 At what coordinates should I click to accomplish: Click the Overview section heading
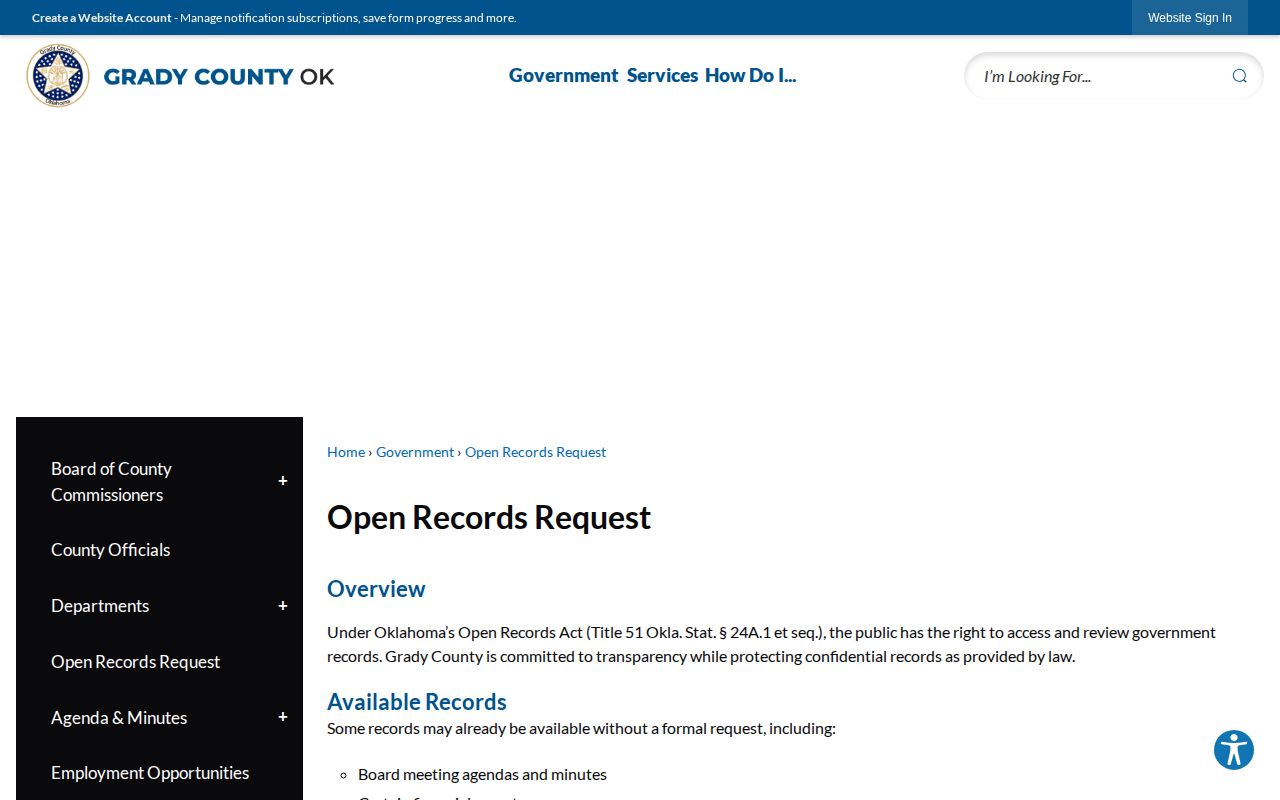point(376,589)
